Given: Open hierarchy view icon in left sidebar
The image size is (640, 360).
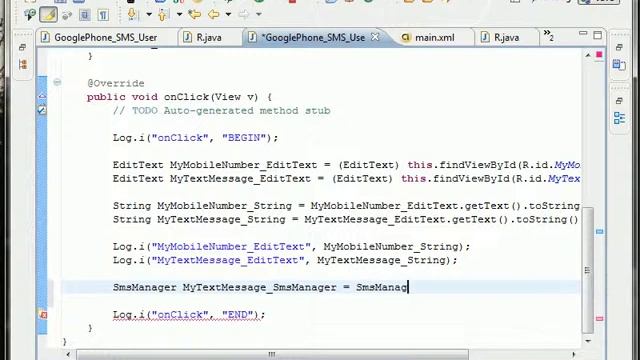Looking at the screenshot, I should point(23,64).
